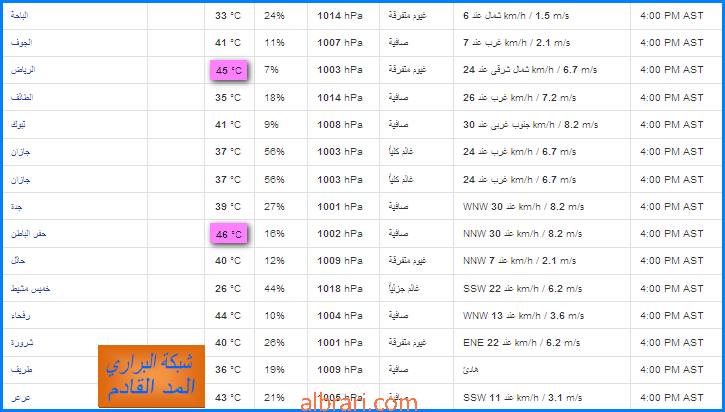
Task: Select the 7% humidity value
Action: [x=271, y=70]
